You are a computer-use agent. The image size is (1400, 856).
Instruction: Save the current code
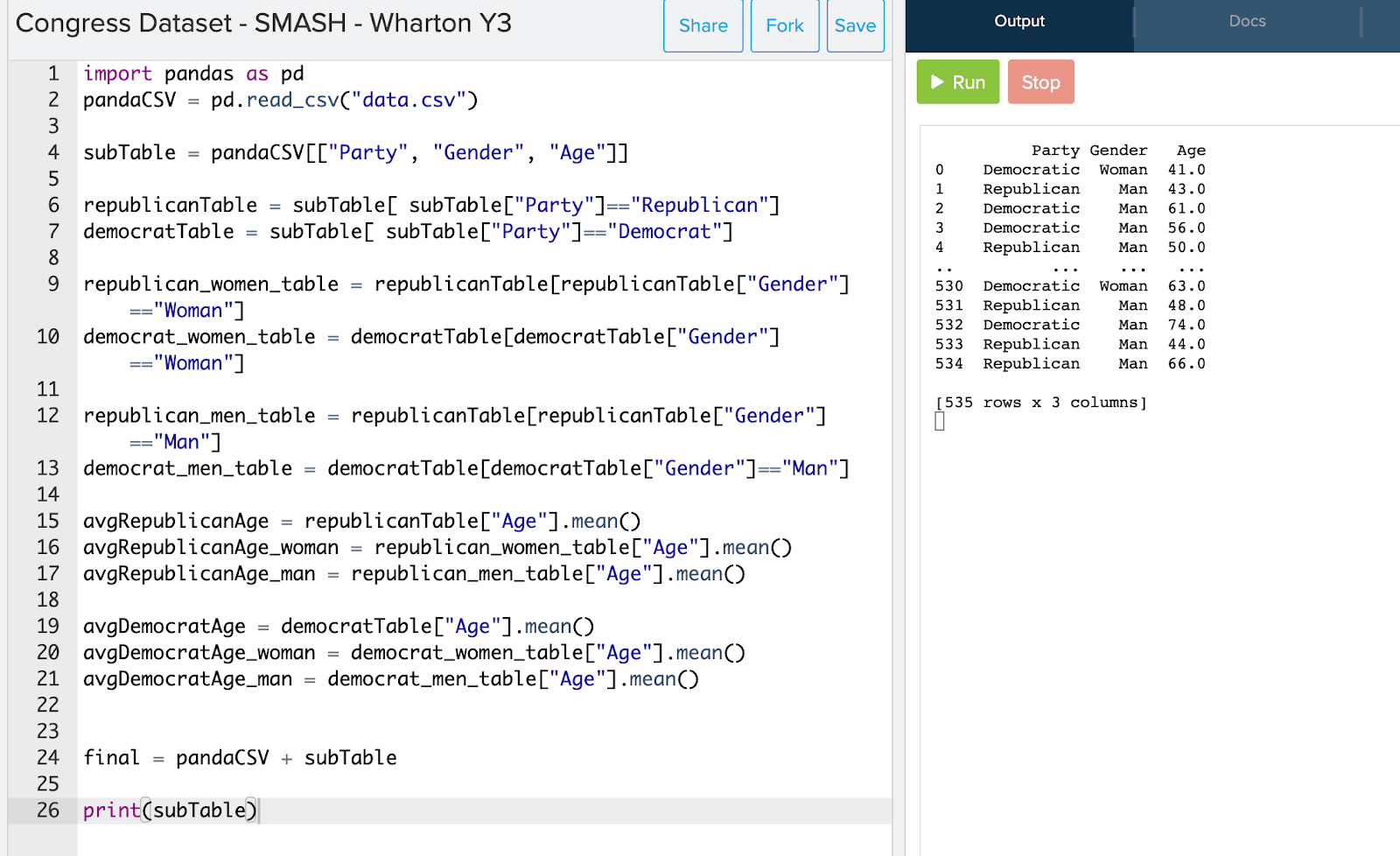(x=855, y=26)
